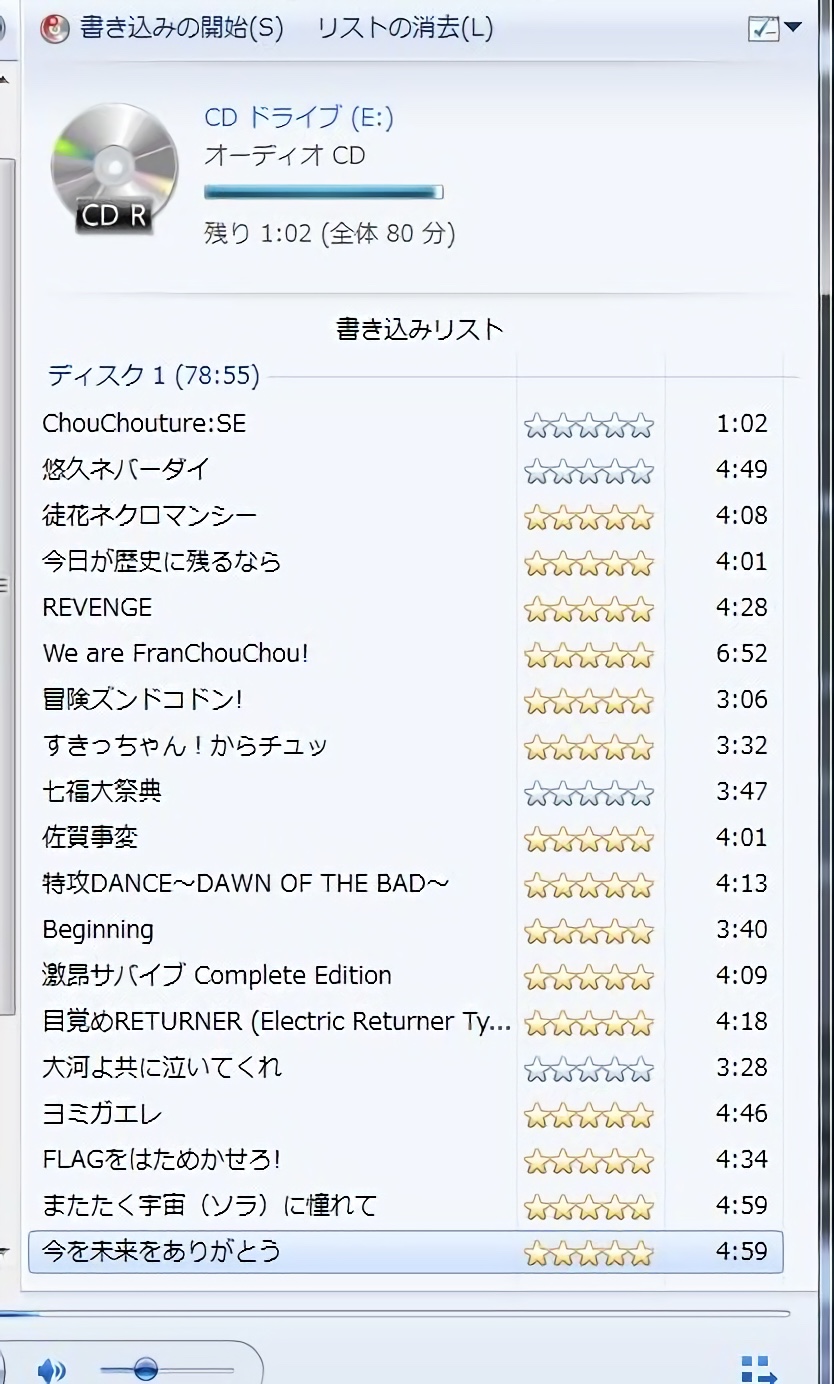Click リストの消去(L) to clear the list
Screen dimensions: 834x1384
click(404, 28)
